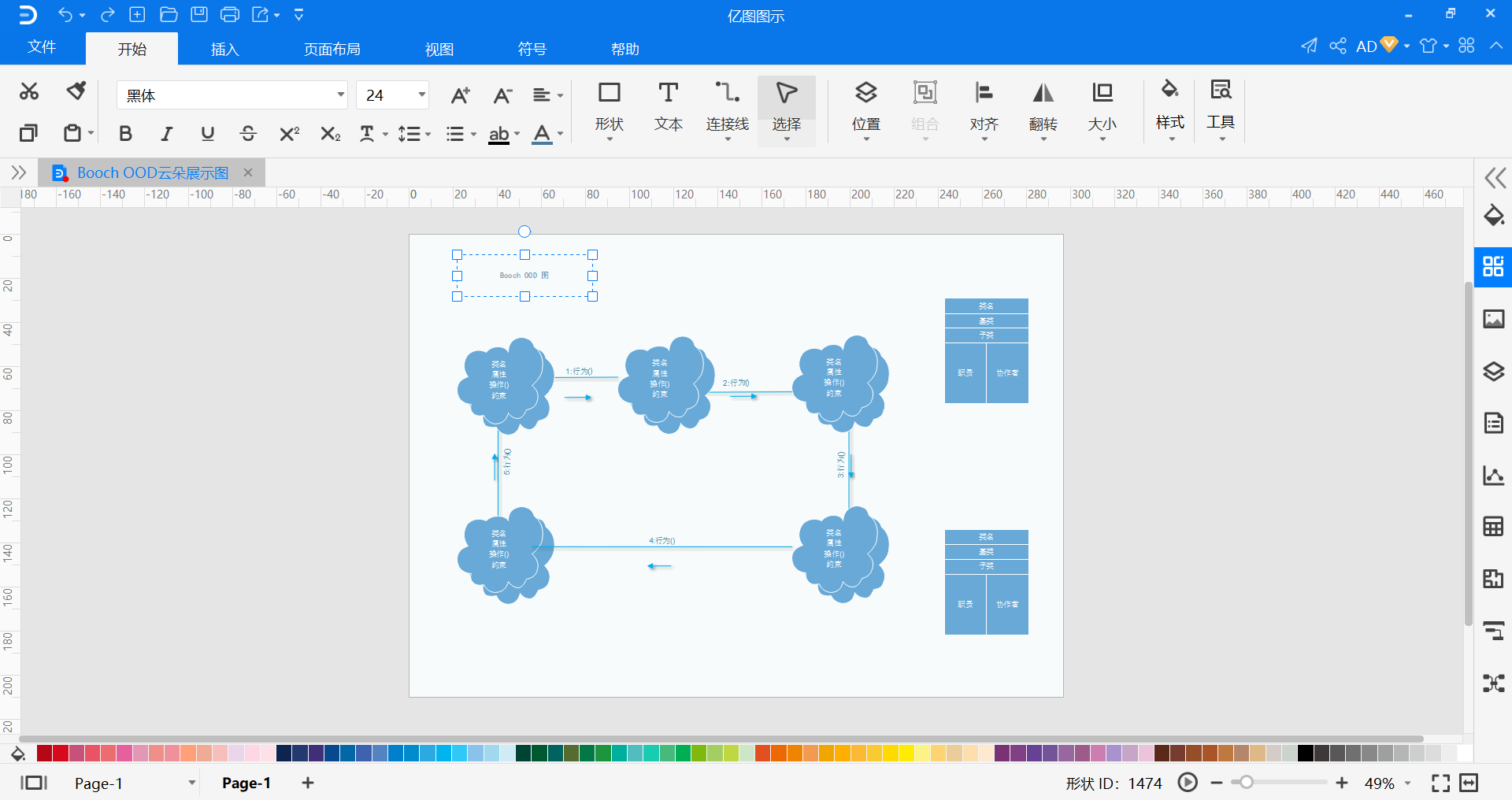Undo the last action
Screen dimensions: 1512x800
coord(65,14)
